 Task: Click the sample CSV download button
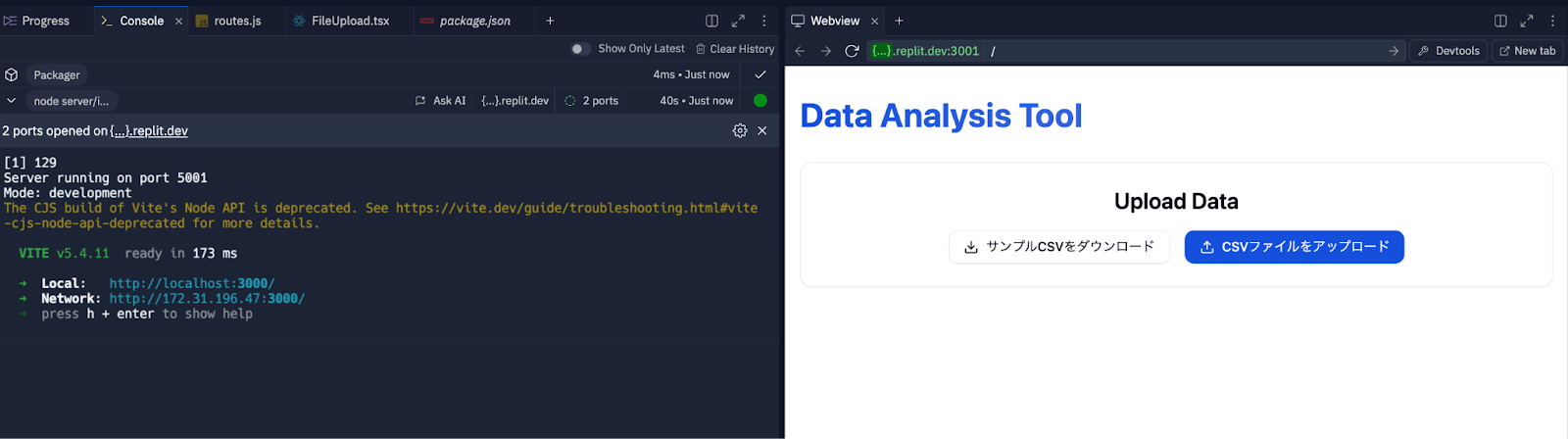tap(1058, 247)
